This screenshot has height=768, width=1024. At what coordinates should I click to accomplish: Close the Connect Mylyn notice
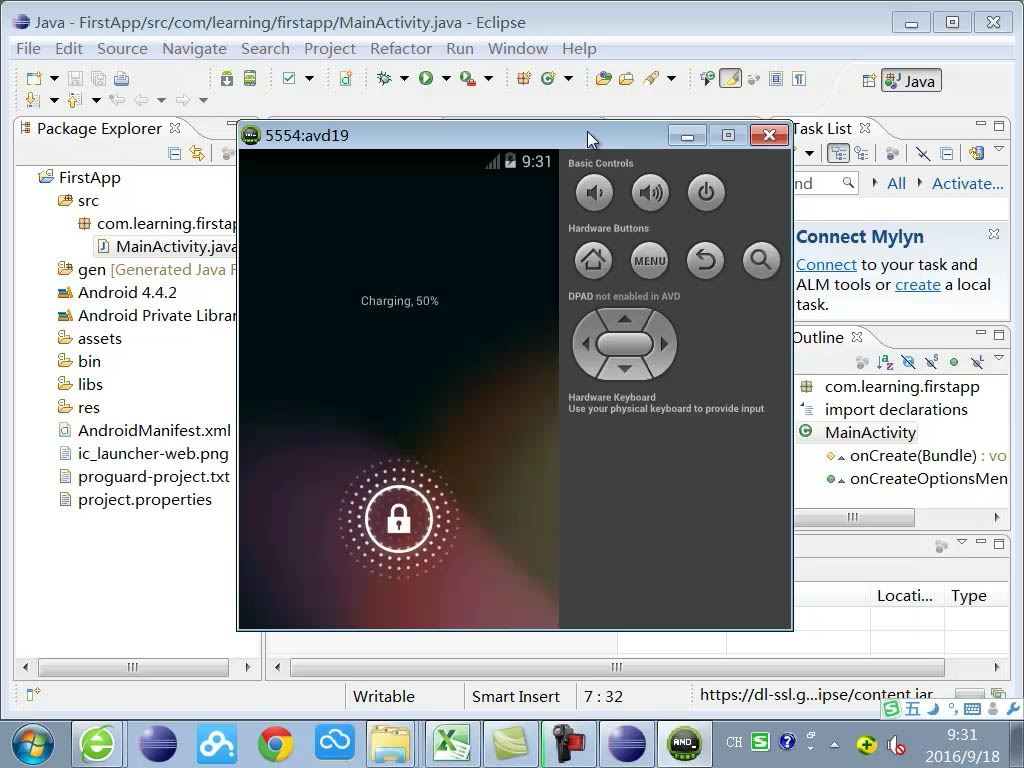tap(993, 234)
